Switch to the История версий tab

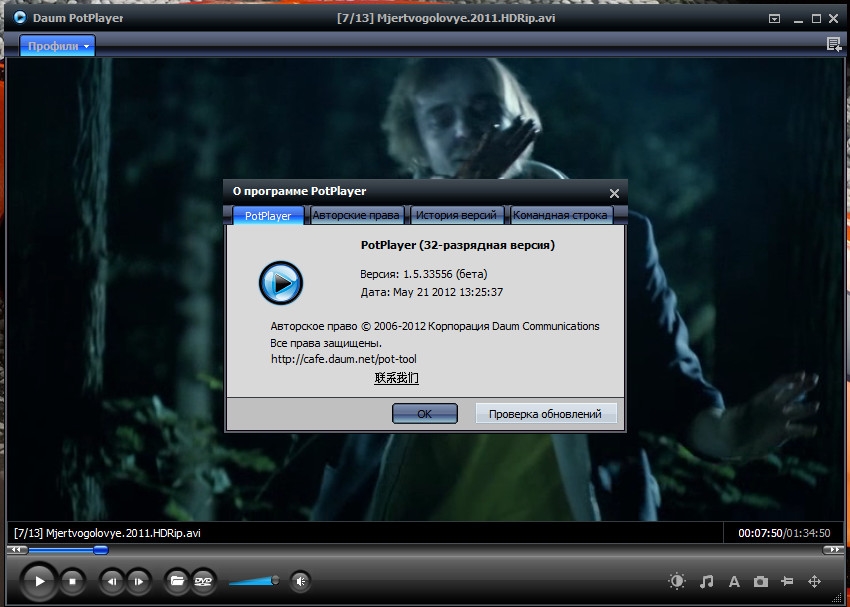coord(456,215)
